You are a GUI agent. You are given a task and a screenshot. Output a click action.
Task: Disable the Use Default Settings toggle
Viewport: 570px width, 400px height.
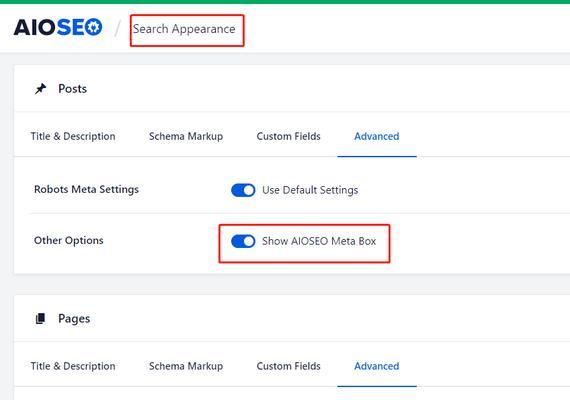pyautogui.click(x=243, y=190)
